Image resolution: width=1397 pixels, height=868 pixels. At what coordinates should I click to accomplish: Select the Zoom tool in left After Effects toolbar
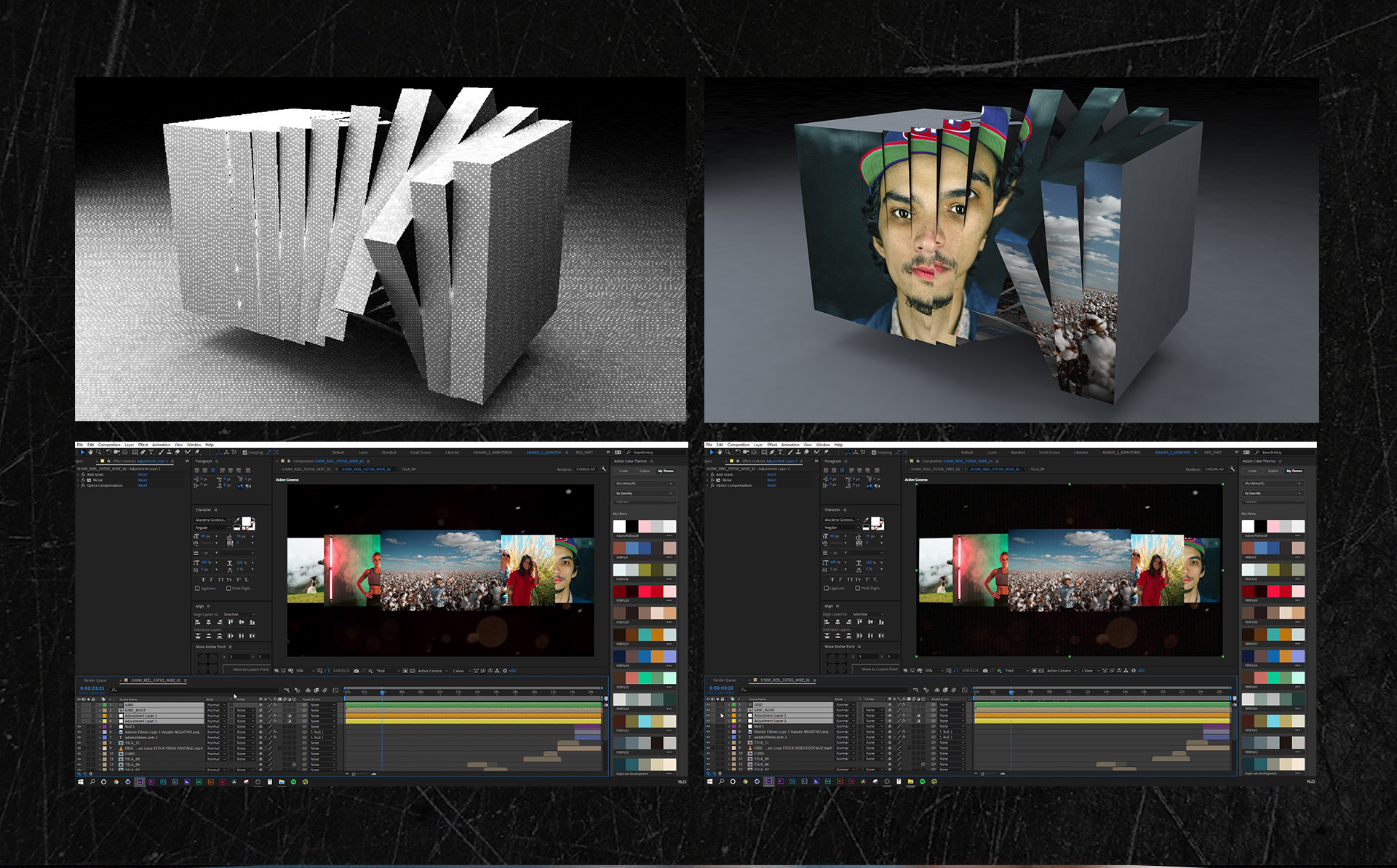point(98,452)
